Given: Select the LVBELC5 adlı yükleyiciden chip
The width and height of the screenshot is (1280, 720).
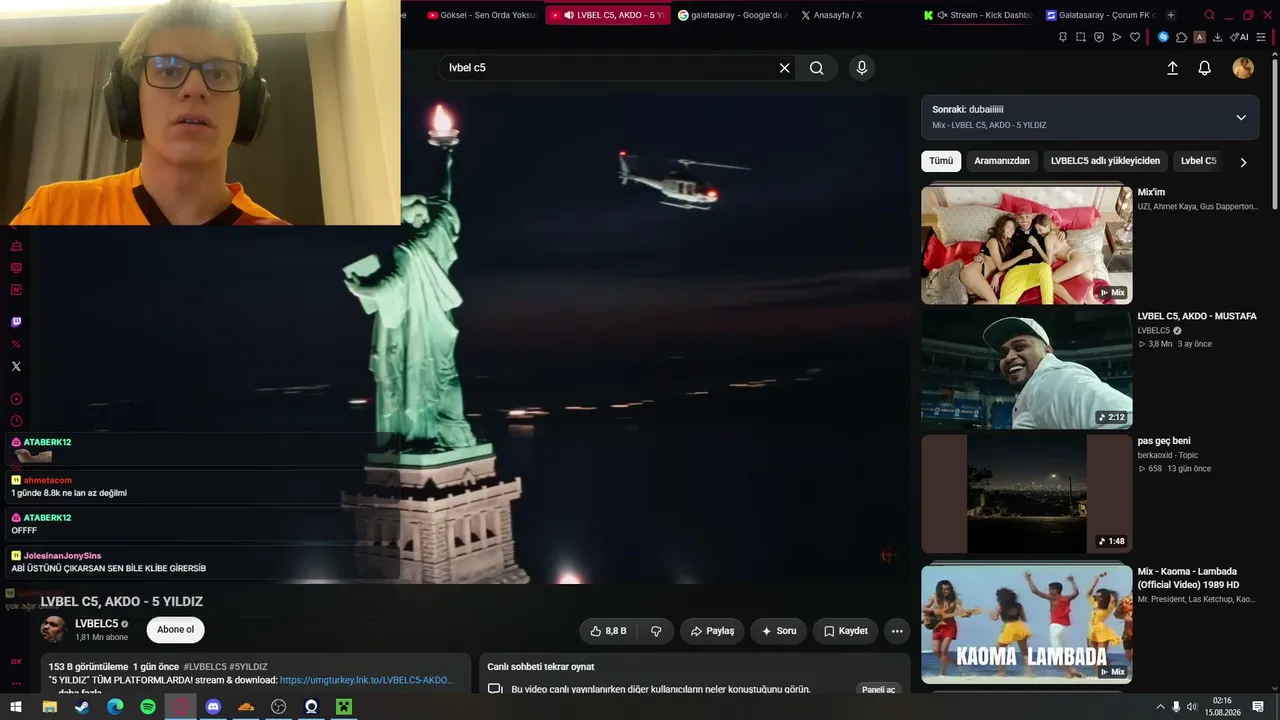Looking at the screenshot, I should point(1105,161).
